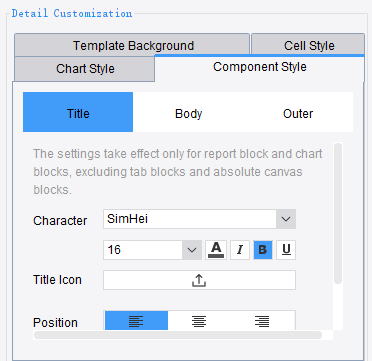Click the Detail Customization heading
The width and height of the screenshot is (372, 361).
click(x=72, y=13)
